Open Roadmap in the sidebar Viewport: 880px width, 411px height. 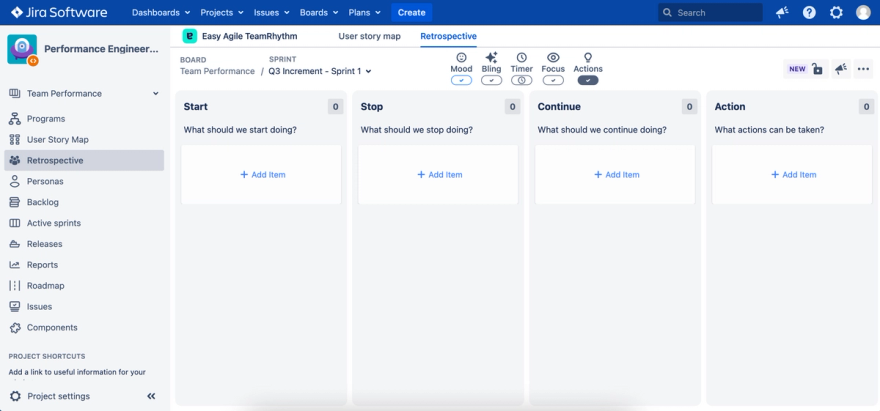pyautogui.click(x=84, y=285)
